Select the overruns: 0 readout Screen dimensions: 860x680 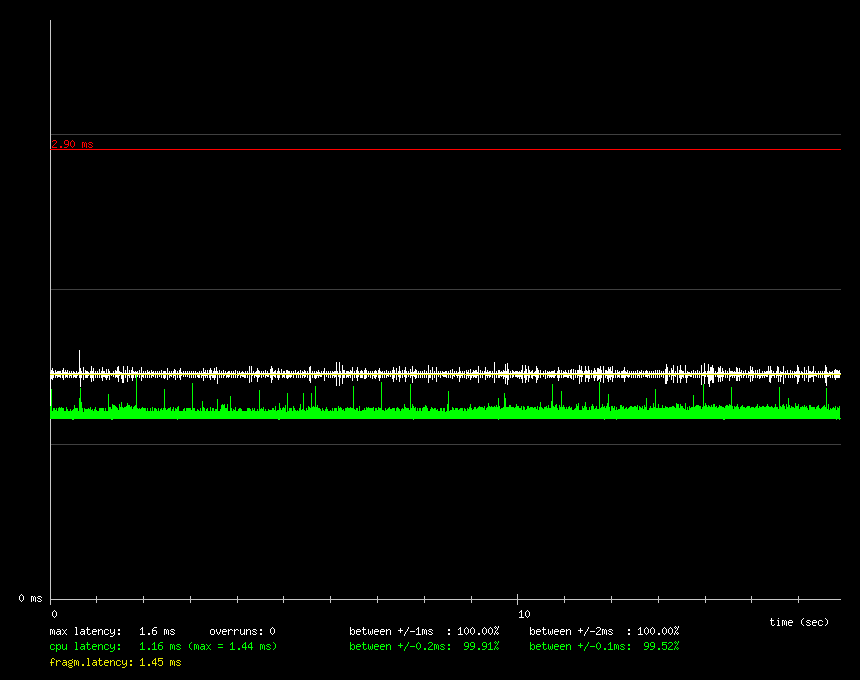tap(242, 631)
